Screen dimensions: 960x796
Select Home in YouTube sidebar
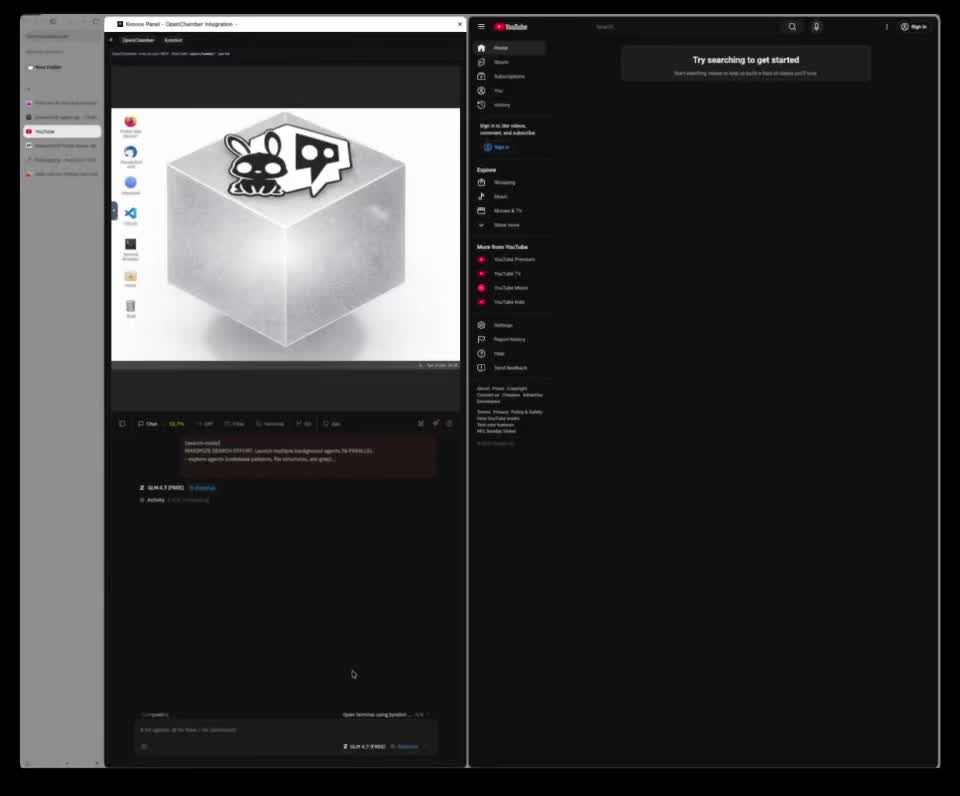(509, 48)
